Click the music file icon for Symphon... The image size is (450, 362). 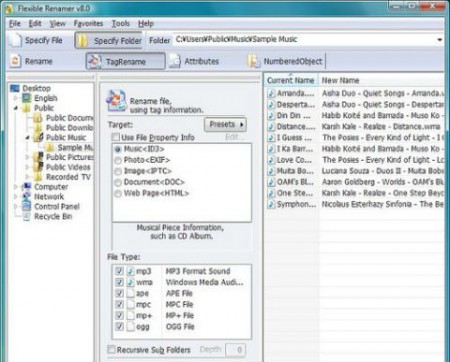pos(271,204)
